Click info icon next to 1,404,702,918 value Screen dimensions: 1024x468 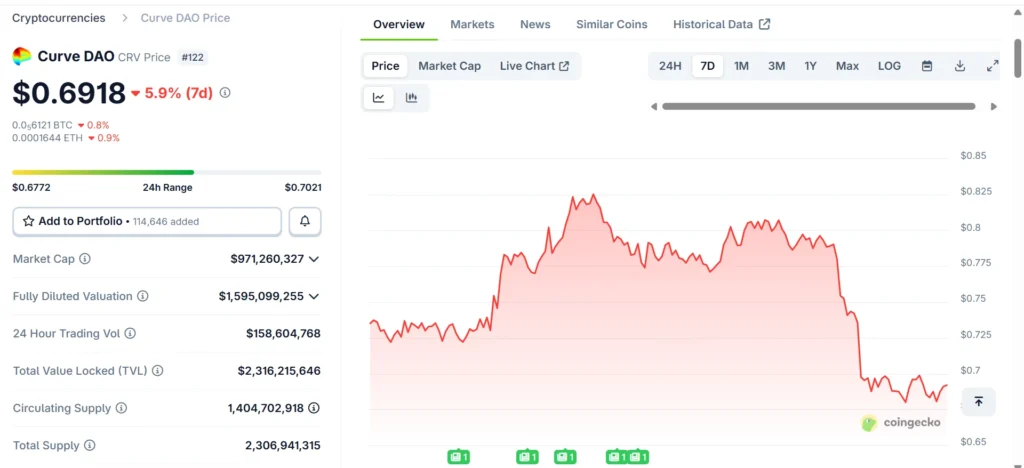[x=314, y=408]
